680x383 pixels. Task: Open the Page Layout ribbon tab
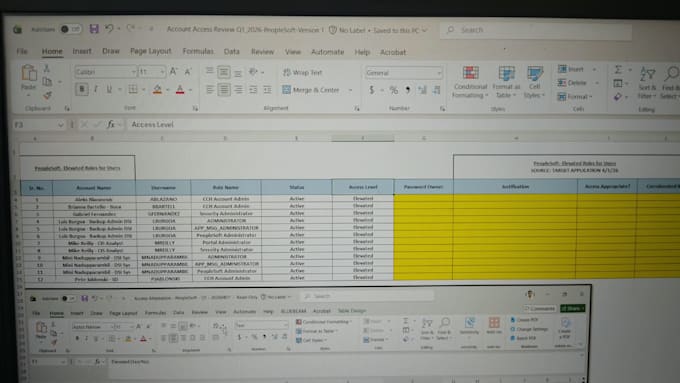click(x=150, y=51)
